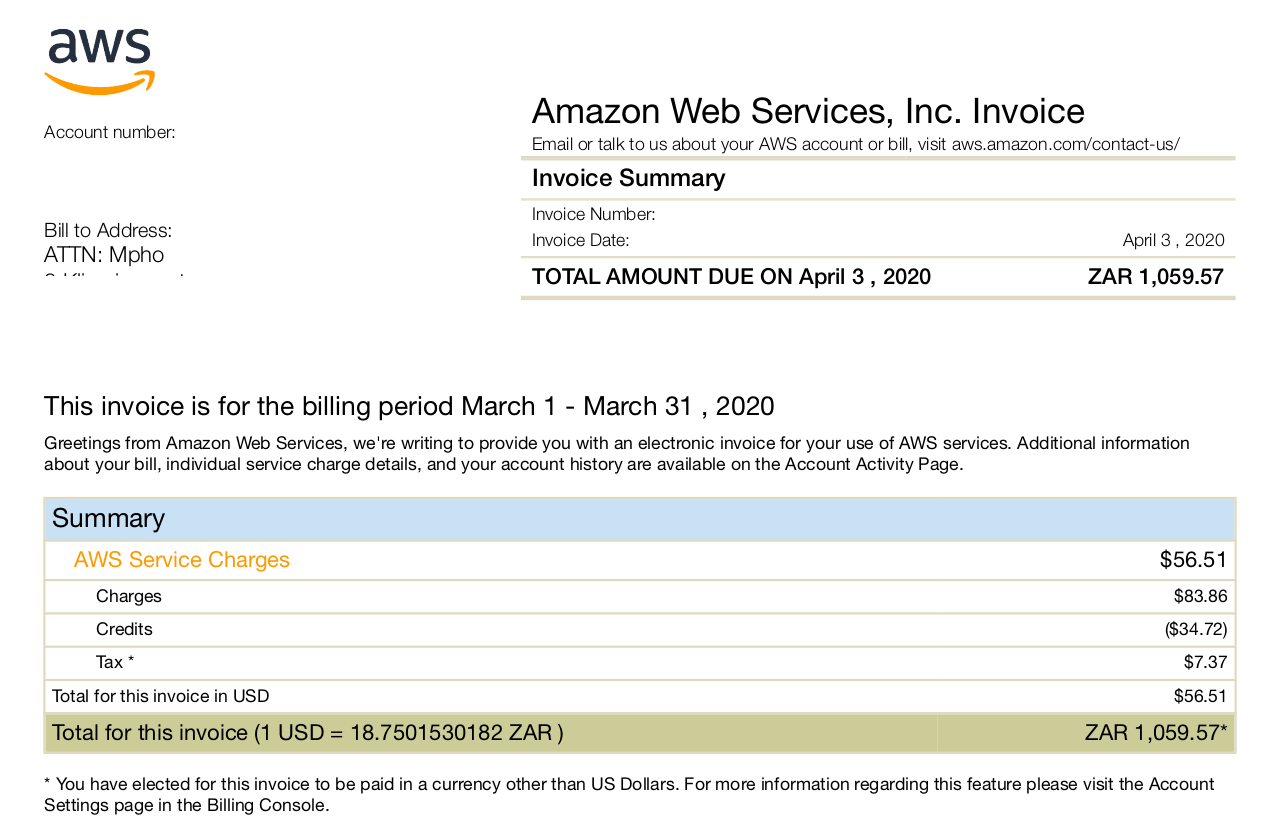Click the Invoice Number field label
The image size is (1269, 824).
pos(594,214)
